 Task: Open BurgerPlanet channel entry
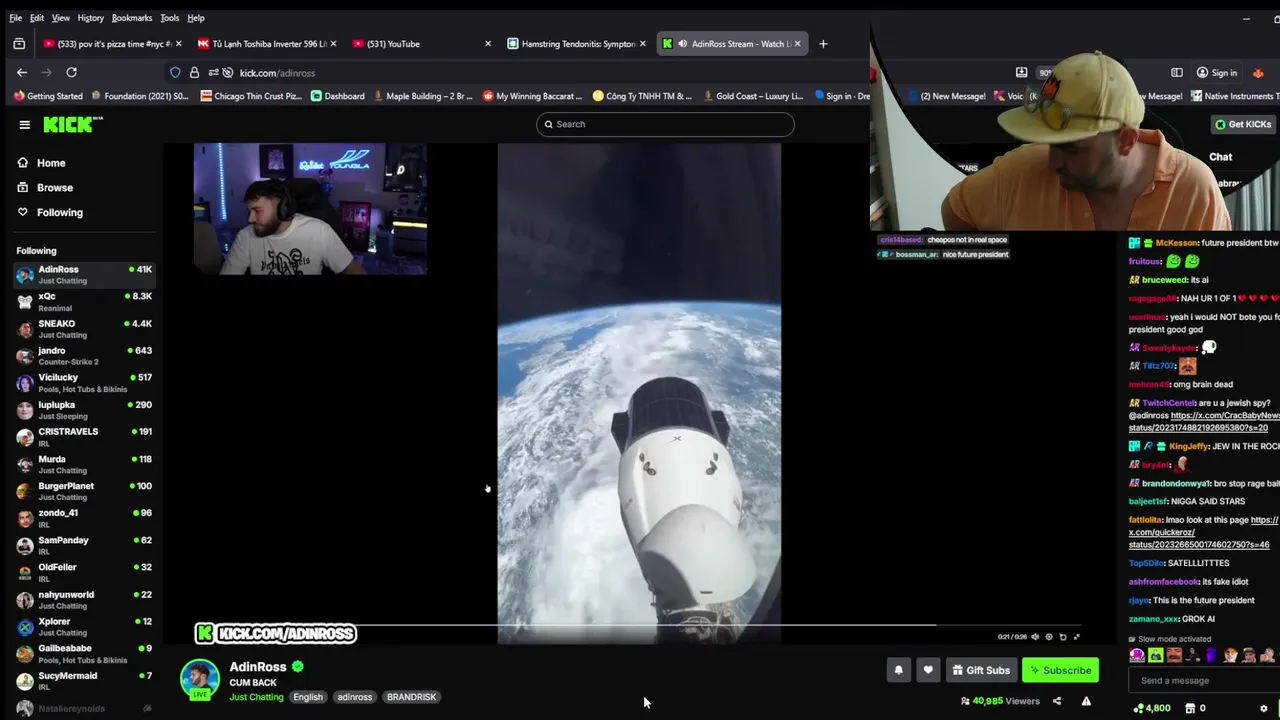point(84,491)
